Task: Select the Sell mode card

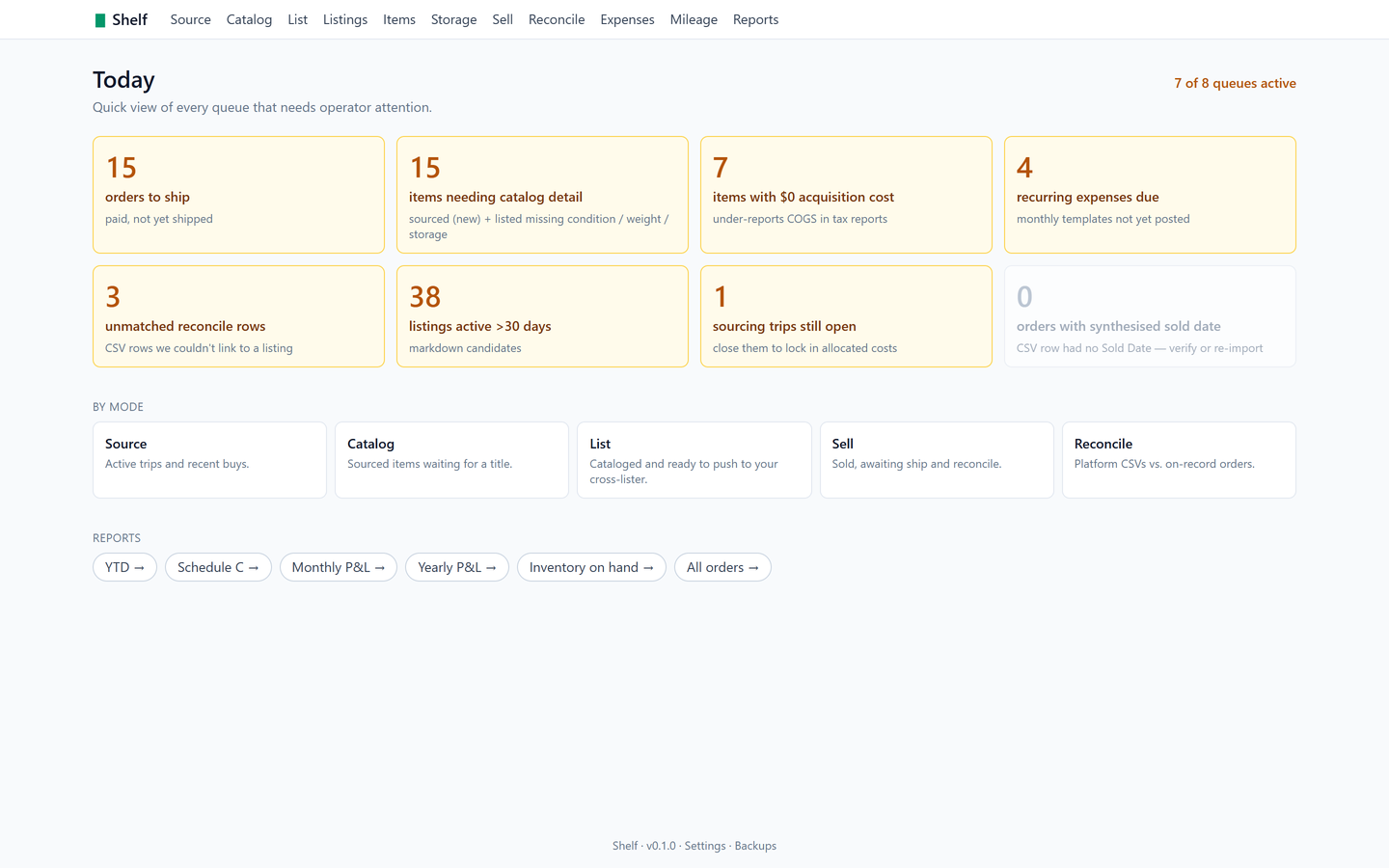Action: 937,460
